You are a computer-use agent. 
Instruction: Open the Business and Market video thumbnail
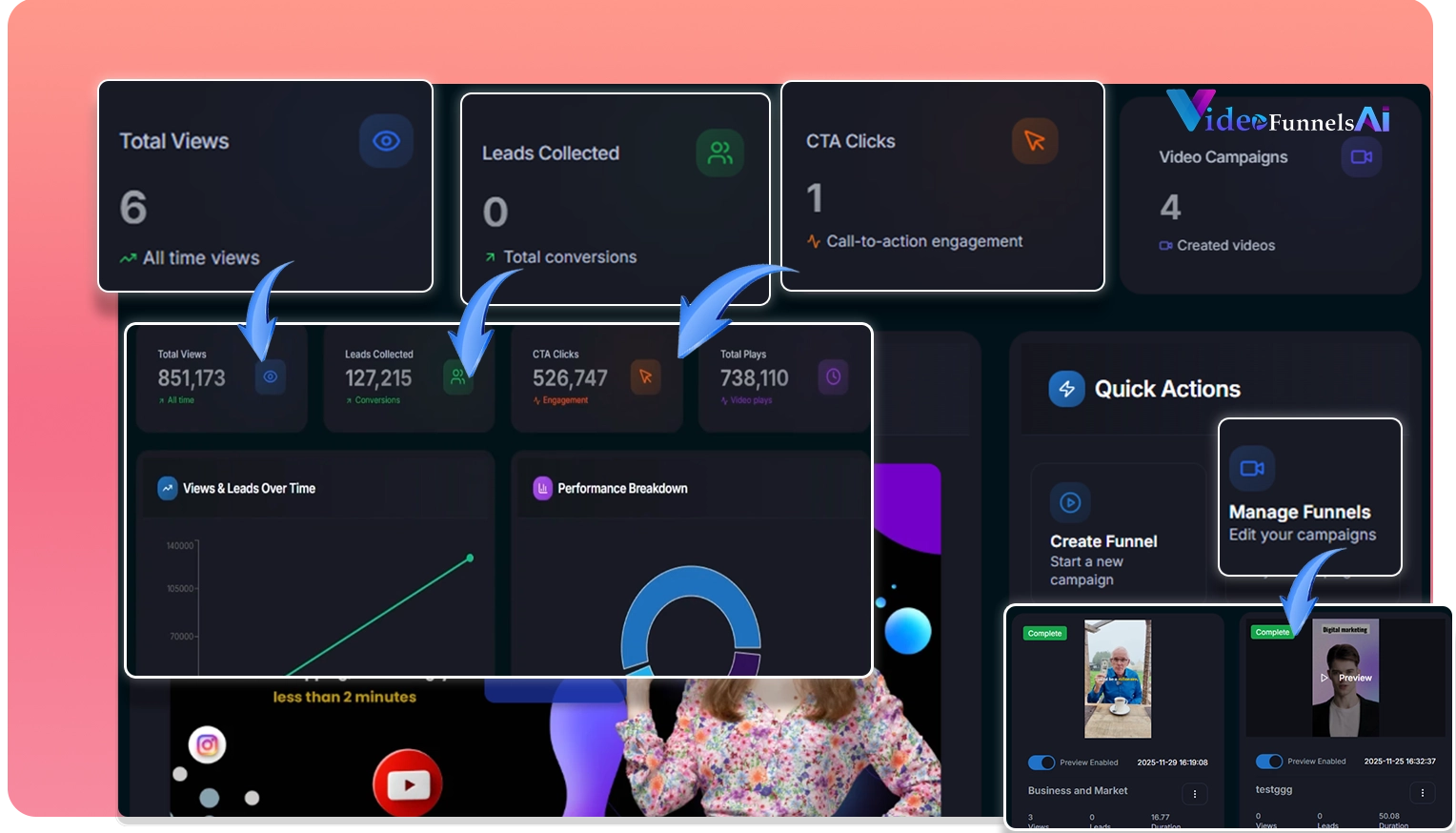pyautogui.click(x=1118, y=679)
